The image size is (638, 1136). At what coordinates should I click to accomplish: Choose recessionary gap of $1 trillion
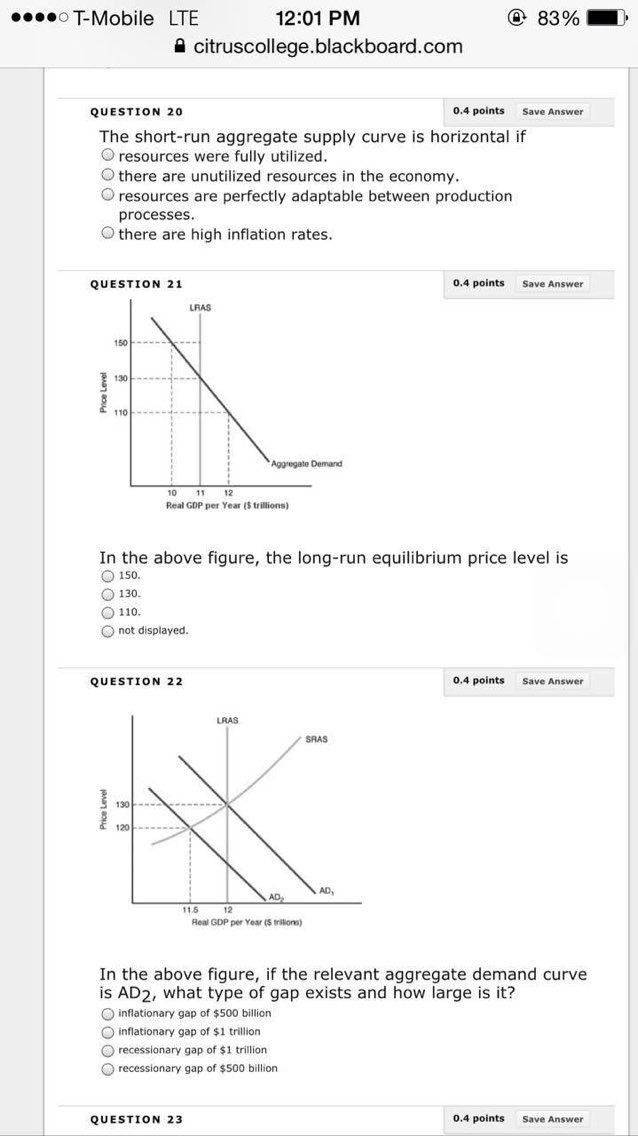(107, 1050)
